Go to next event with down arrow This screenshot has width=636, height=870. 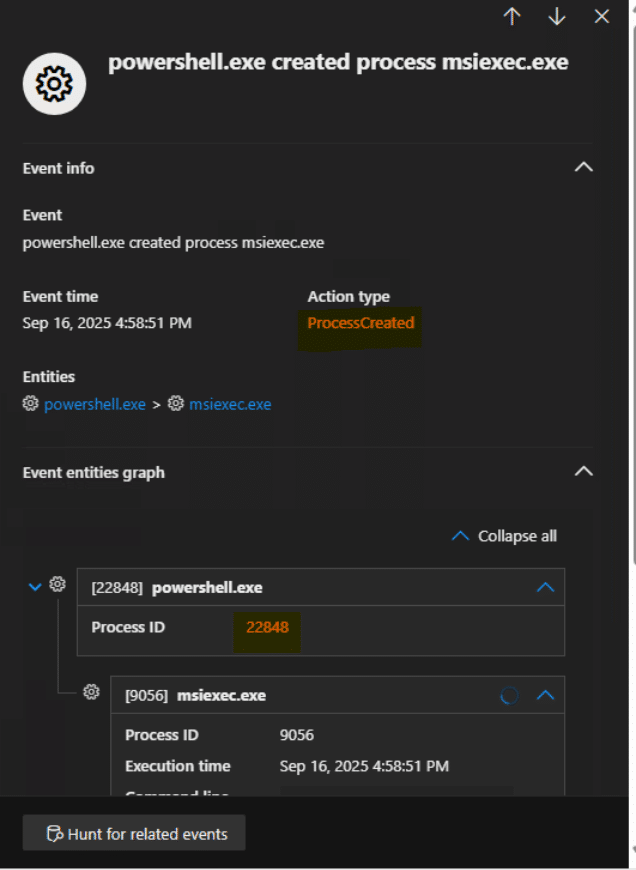click(x=557, y=16)
